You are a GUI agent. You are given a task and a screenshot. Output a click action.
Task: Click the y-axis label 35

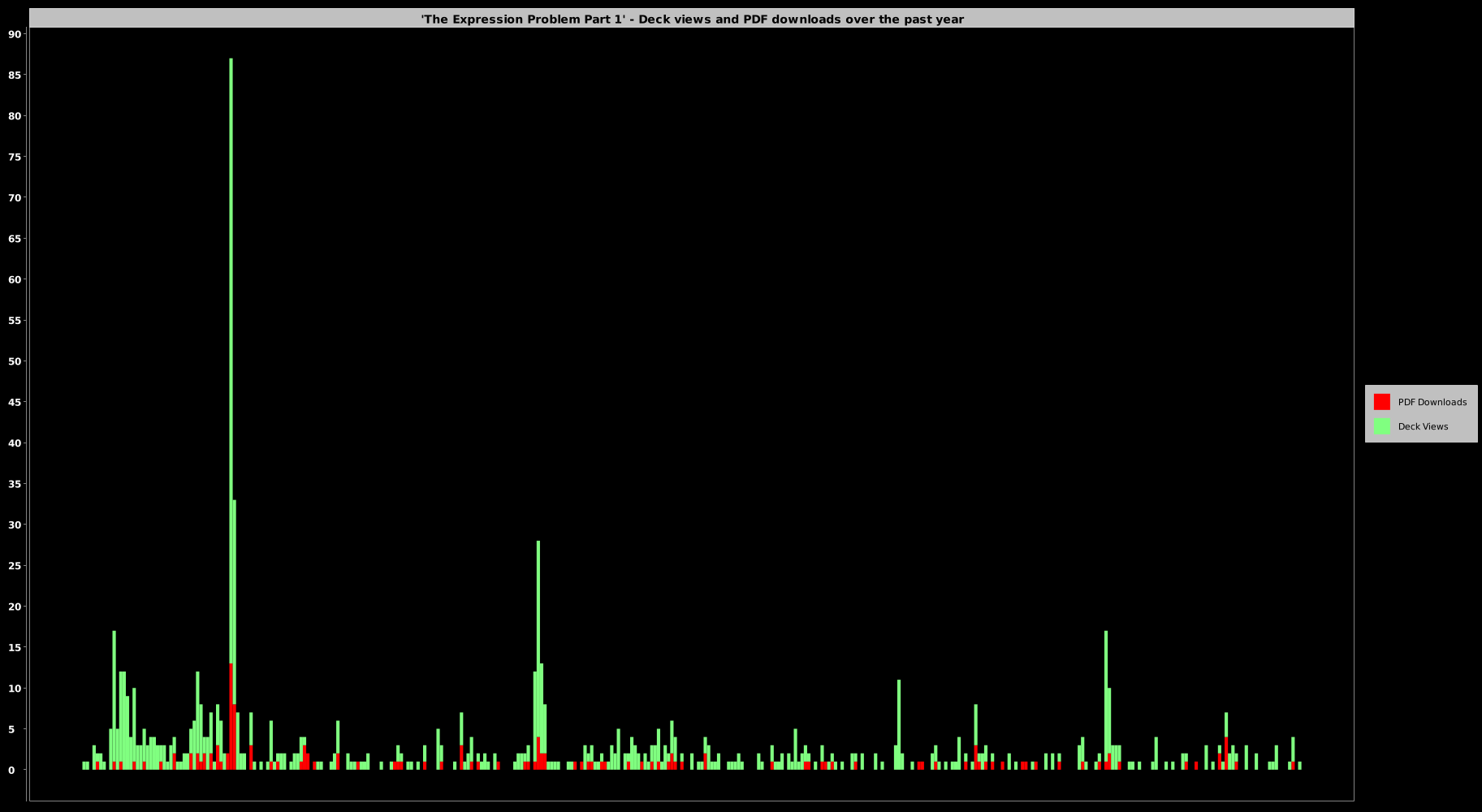point(15,484)
